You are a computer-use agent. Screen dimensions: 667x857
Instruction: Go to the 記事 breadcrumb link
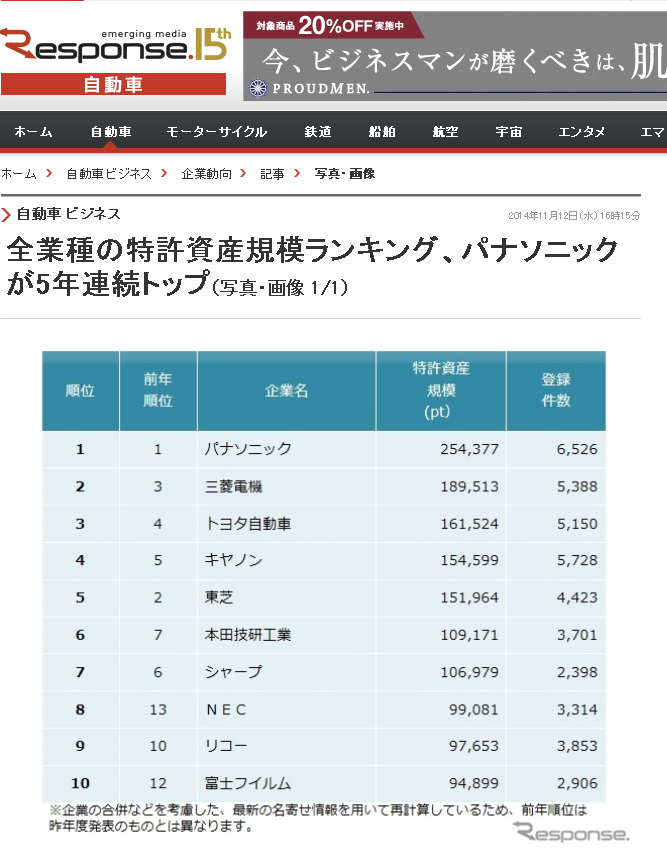pos(272,174)
